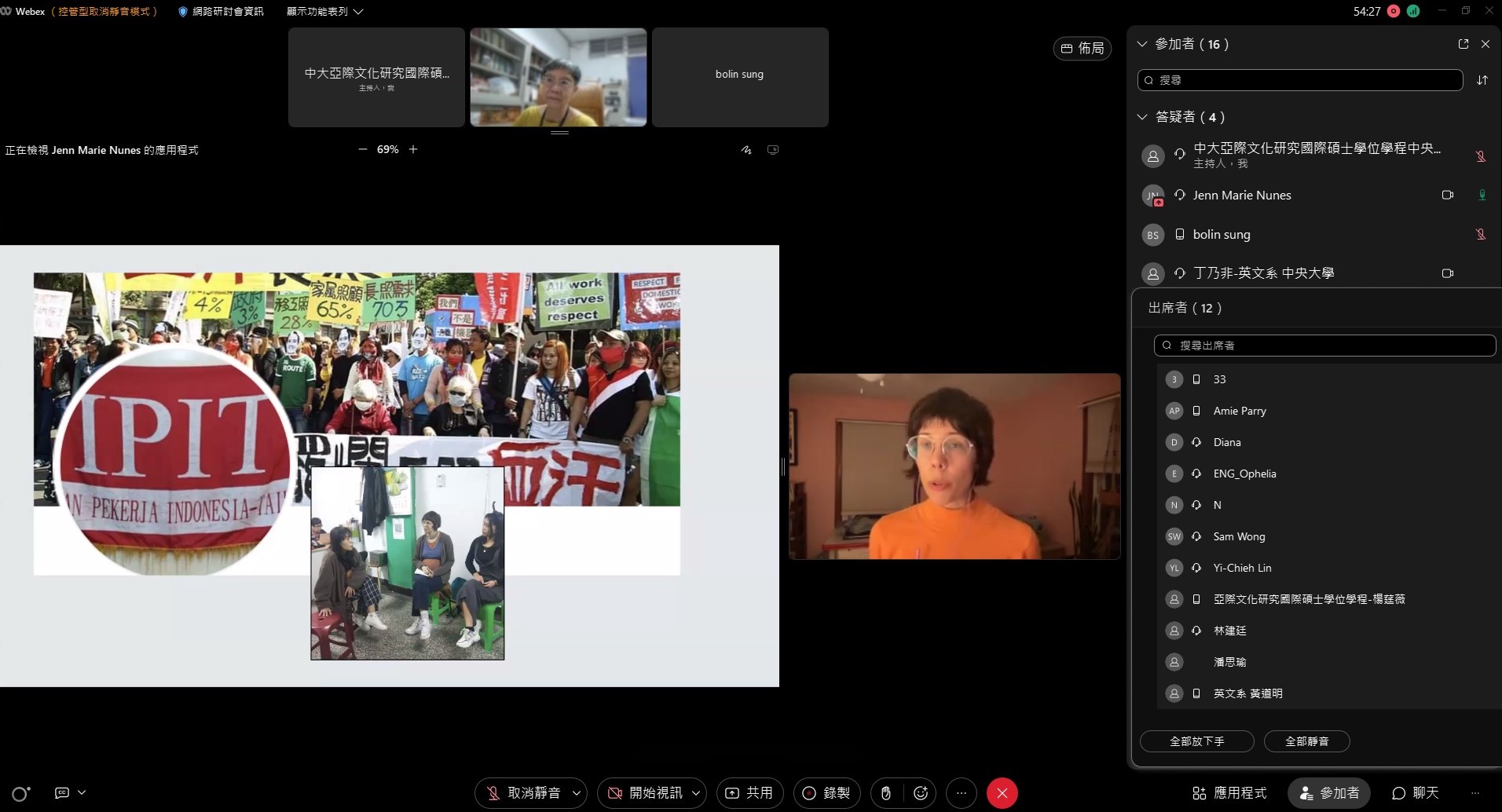The width and height of the screenshot is (1502, 812).
Task: Open captions options dropdown arrow
Action: pyautogui.click(x=82, y=793)
